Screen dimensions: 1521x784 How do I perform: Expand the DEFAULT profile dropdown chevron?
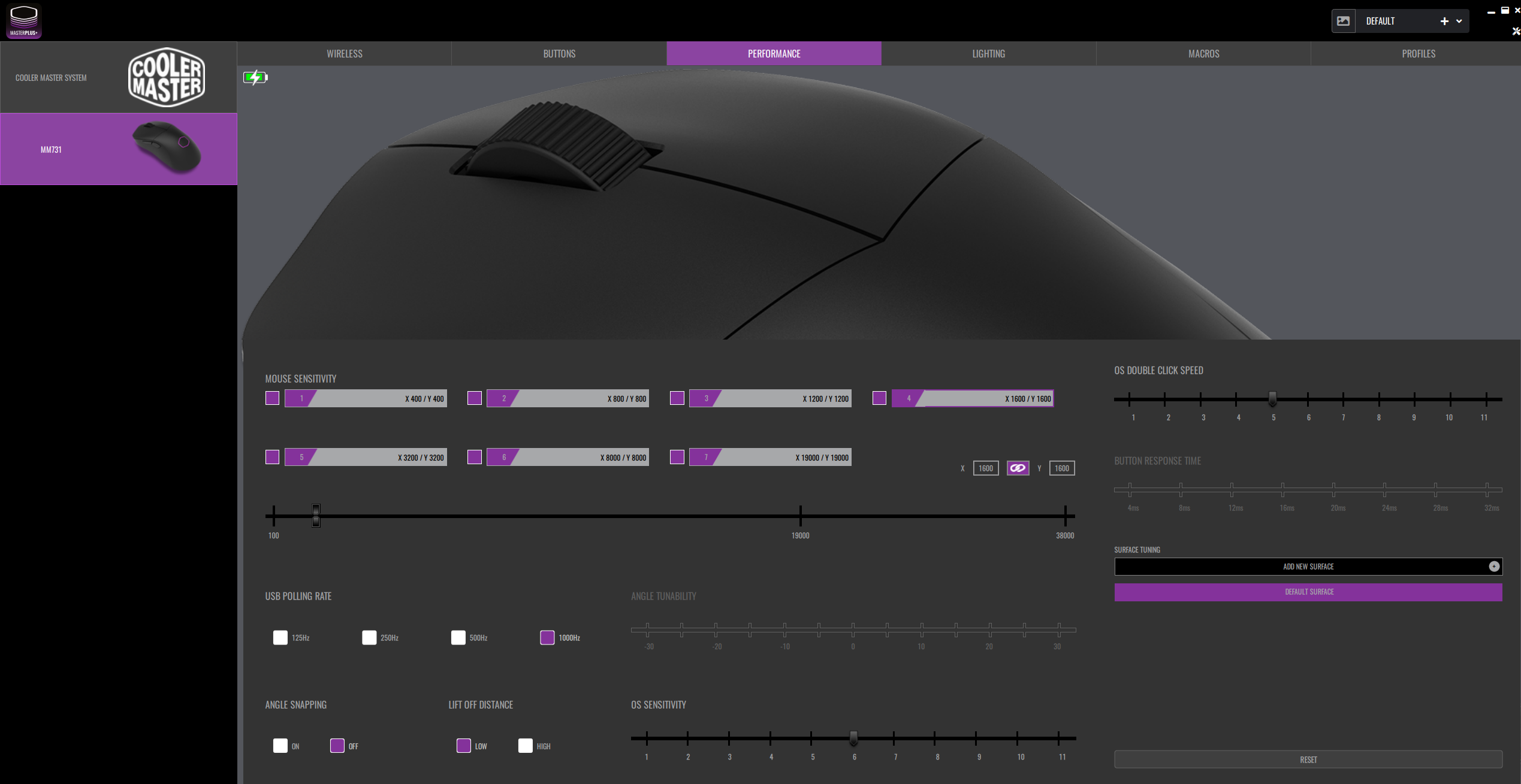1459,21
